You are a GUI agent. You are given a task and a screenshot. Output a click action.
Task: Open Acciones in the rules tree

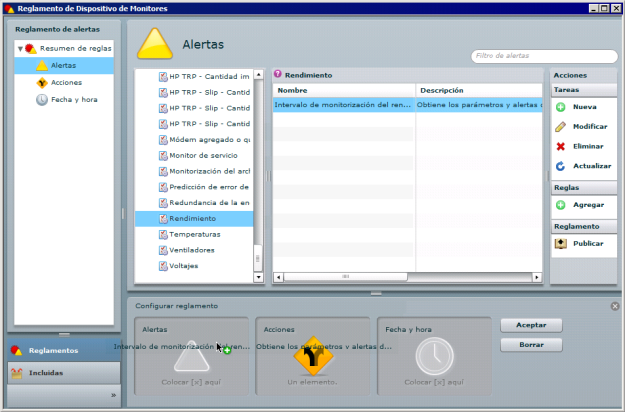[66, 82]
